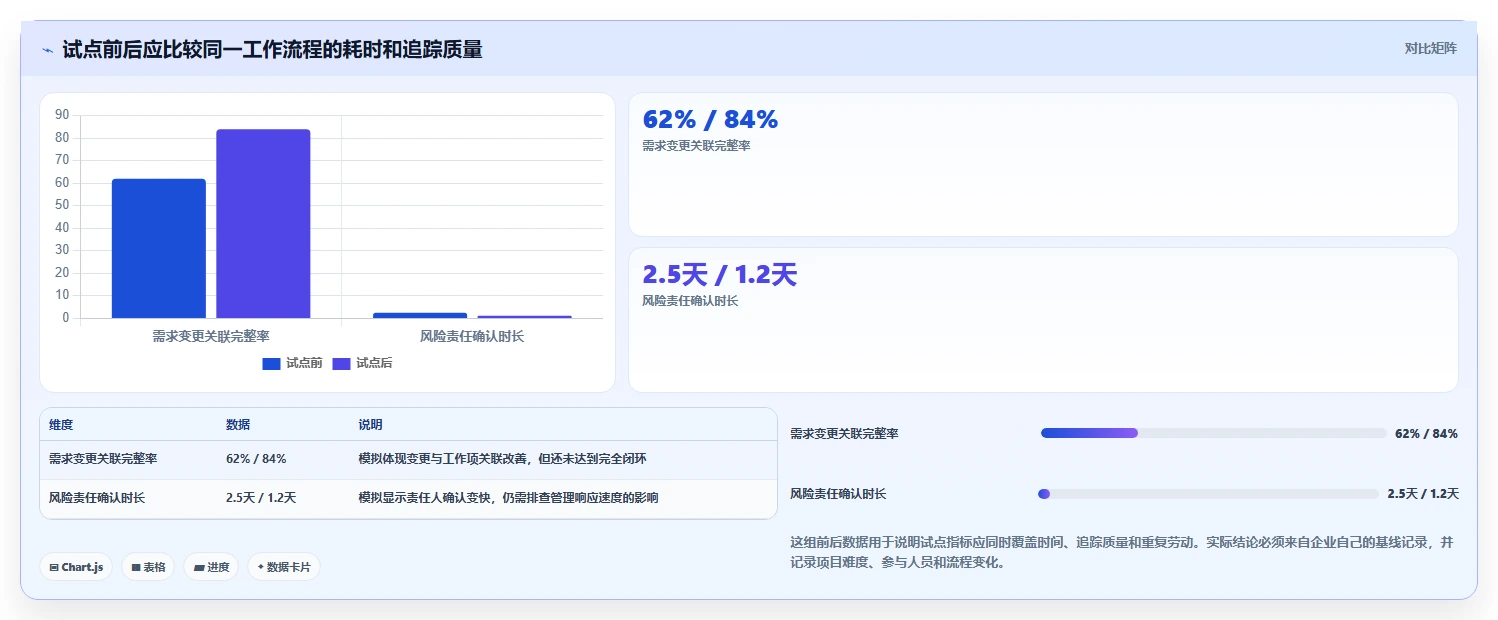The image size is (1498, 620).
Task: Click table cell 2.5天 / 1.2天
Action: pyautogui.click(x=261, y=498)
